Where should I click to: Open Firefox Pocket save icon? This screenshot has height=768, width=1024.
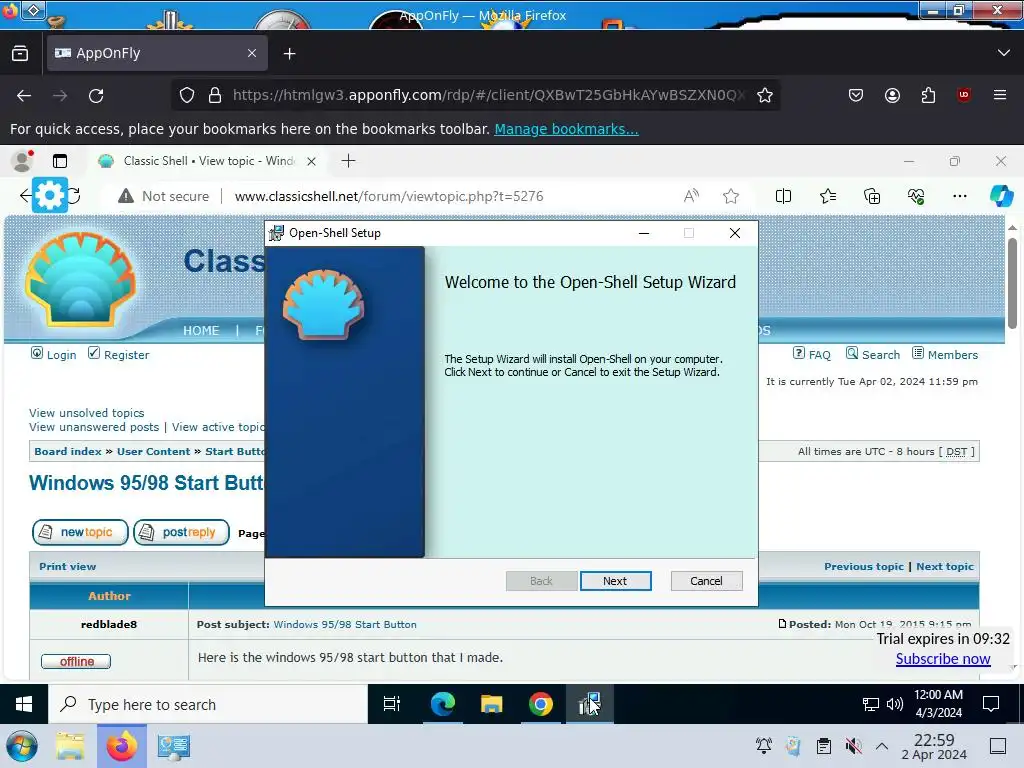click(x=856, y=95)
